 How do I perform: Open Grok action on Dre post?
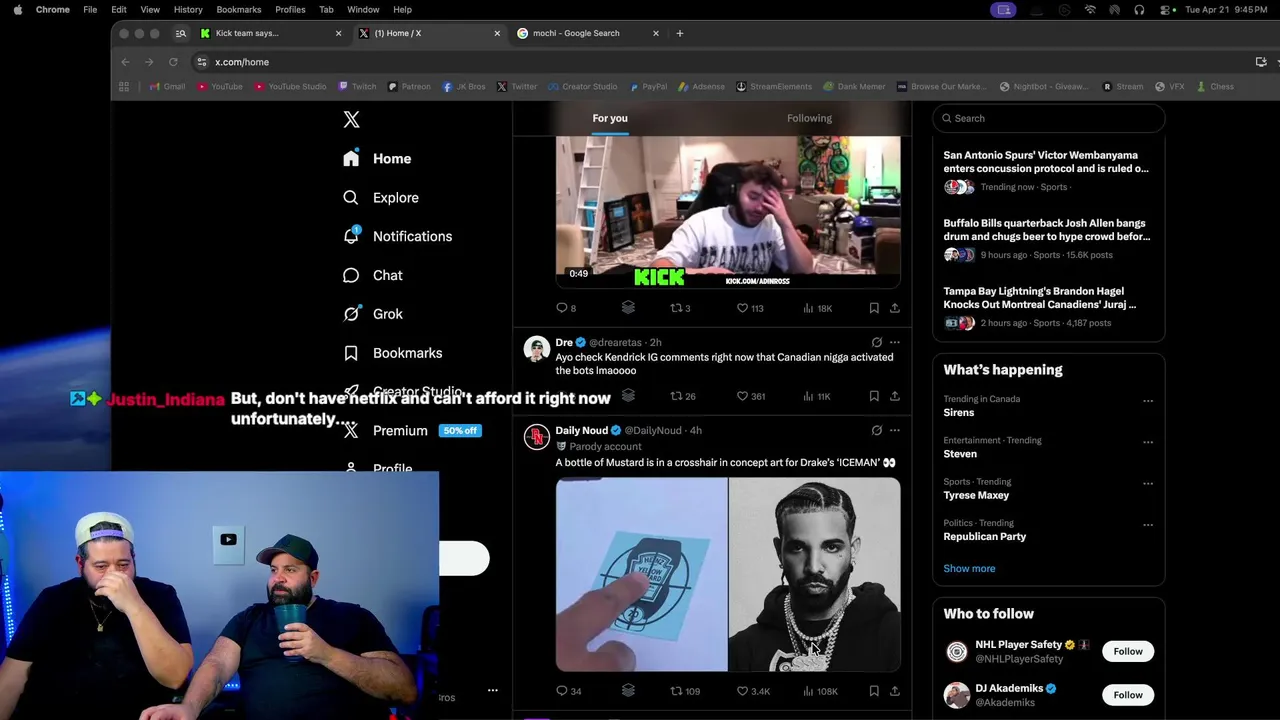876,342
